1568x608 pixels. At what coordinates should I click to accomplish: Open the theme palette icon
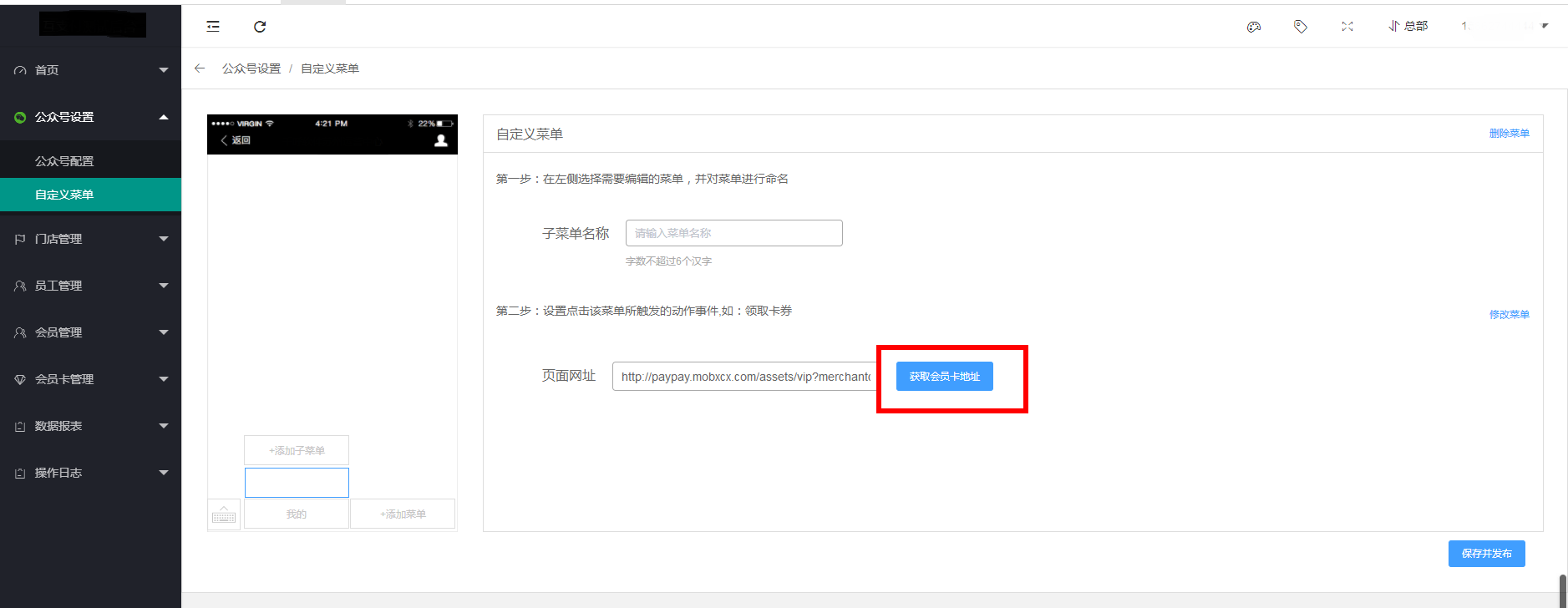click(1254, 27)
